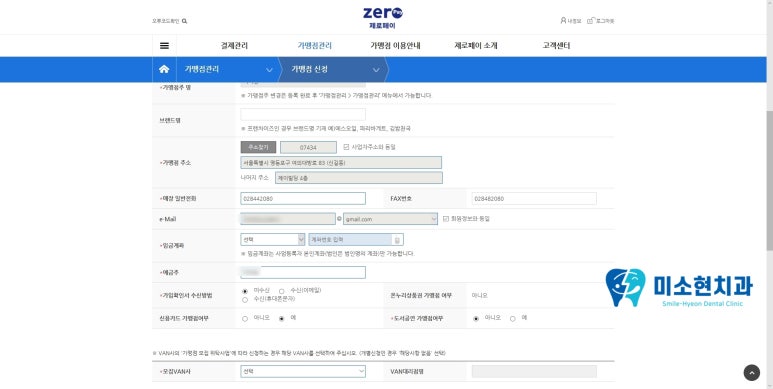
Task: Select 수신(휴대폰문자) radio option
Action: pyautogui.click(x=245, y=300)
